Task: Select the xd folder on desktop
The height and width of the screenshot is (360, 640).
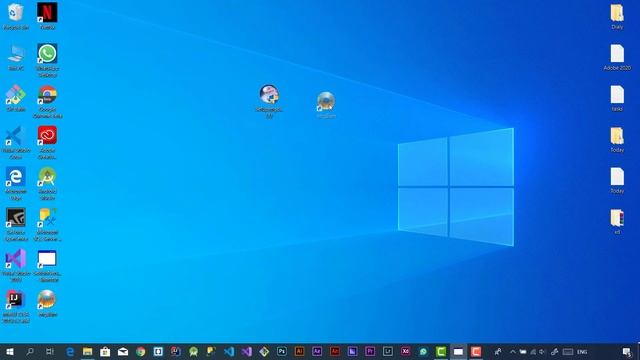Action: click(x=617, y=221)
